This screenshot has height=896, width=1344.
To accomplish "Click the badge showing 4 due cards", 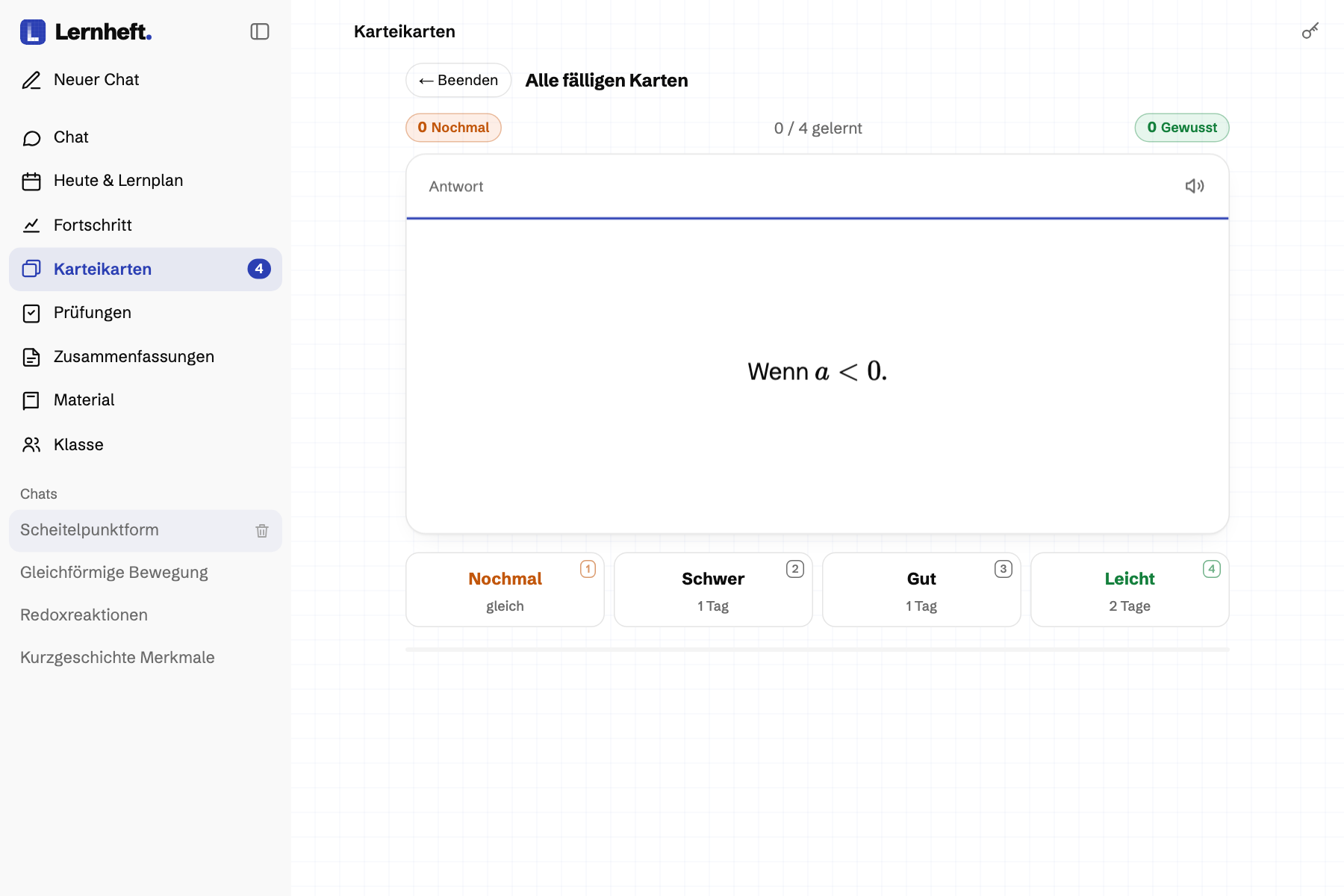I will coord(259,269).
